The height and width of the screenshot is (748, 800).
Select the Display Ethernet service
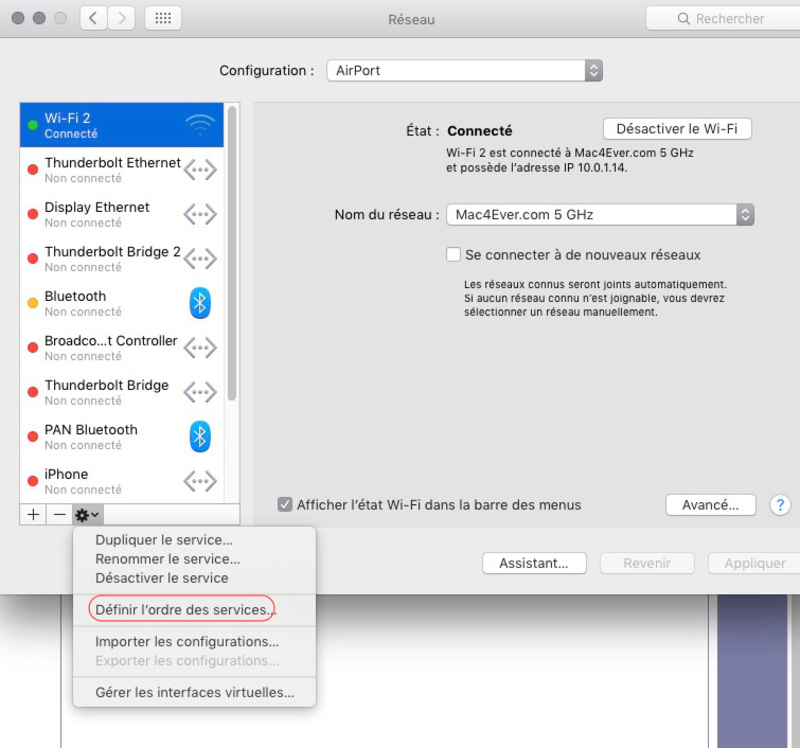pos(121,214)
